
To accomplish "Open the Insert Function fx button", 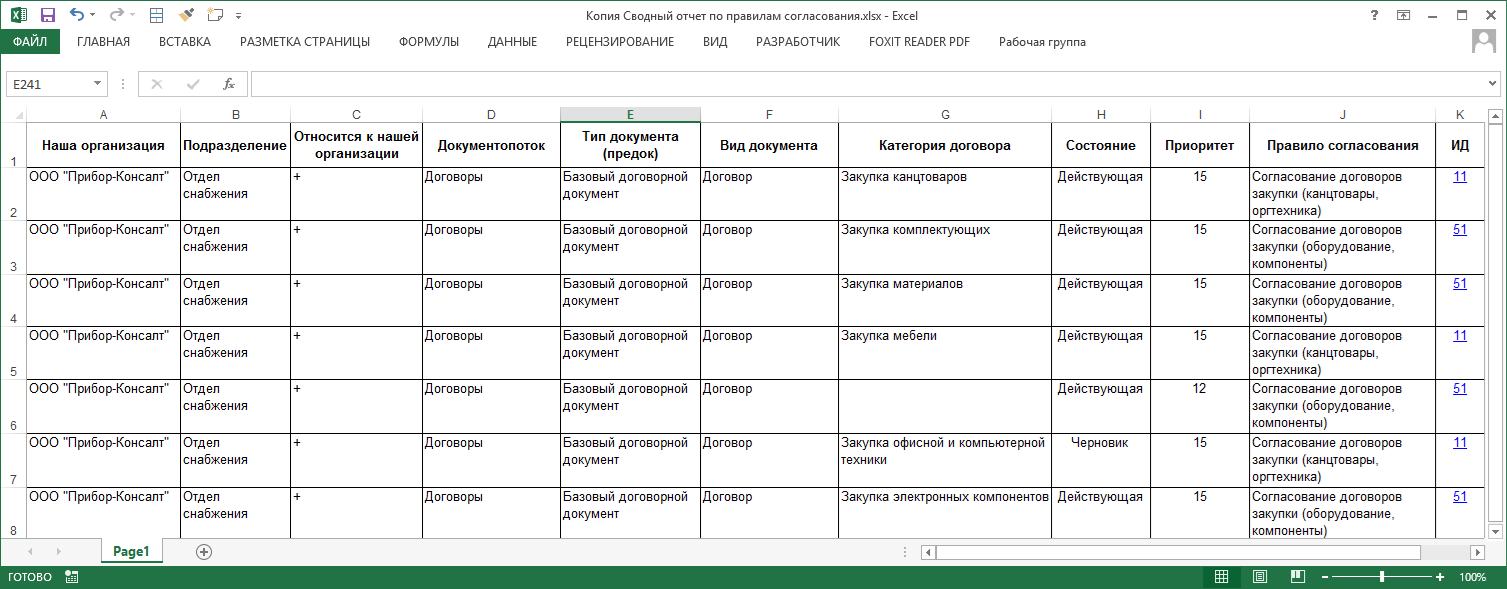I will (x=229, y=84).
